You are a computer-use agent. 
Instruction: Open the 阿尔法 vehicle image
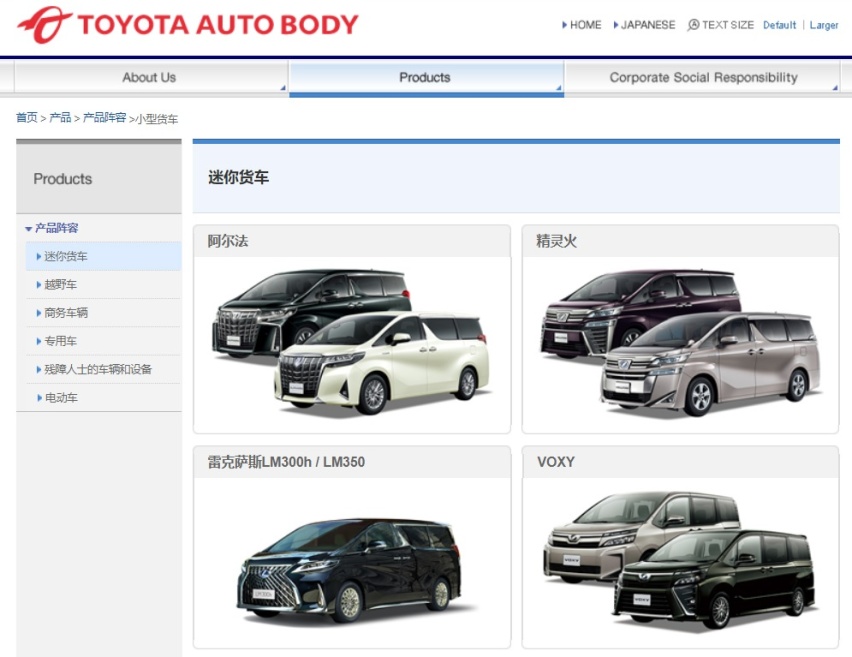click(352, 342)
